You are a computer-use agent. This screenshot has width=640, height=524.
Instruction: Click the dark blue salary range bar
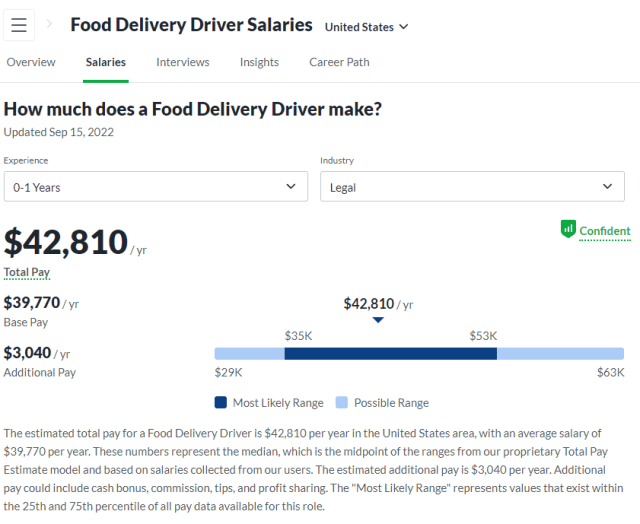click(x=390, y=354)
